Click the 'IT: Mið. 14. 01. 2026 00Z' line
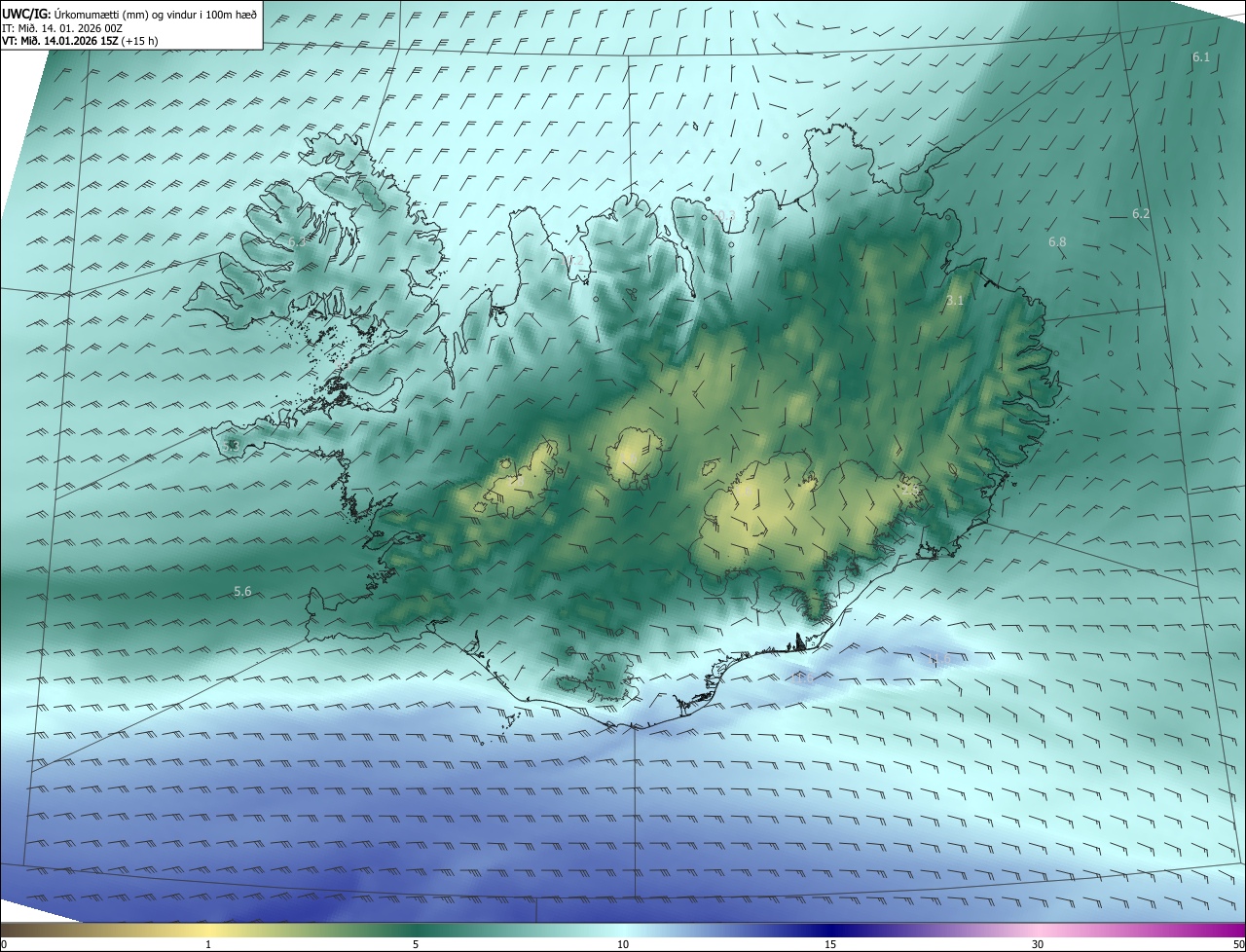The height and width of the screenshot is (952, 1246). pos(61,28)
